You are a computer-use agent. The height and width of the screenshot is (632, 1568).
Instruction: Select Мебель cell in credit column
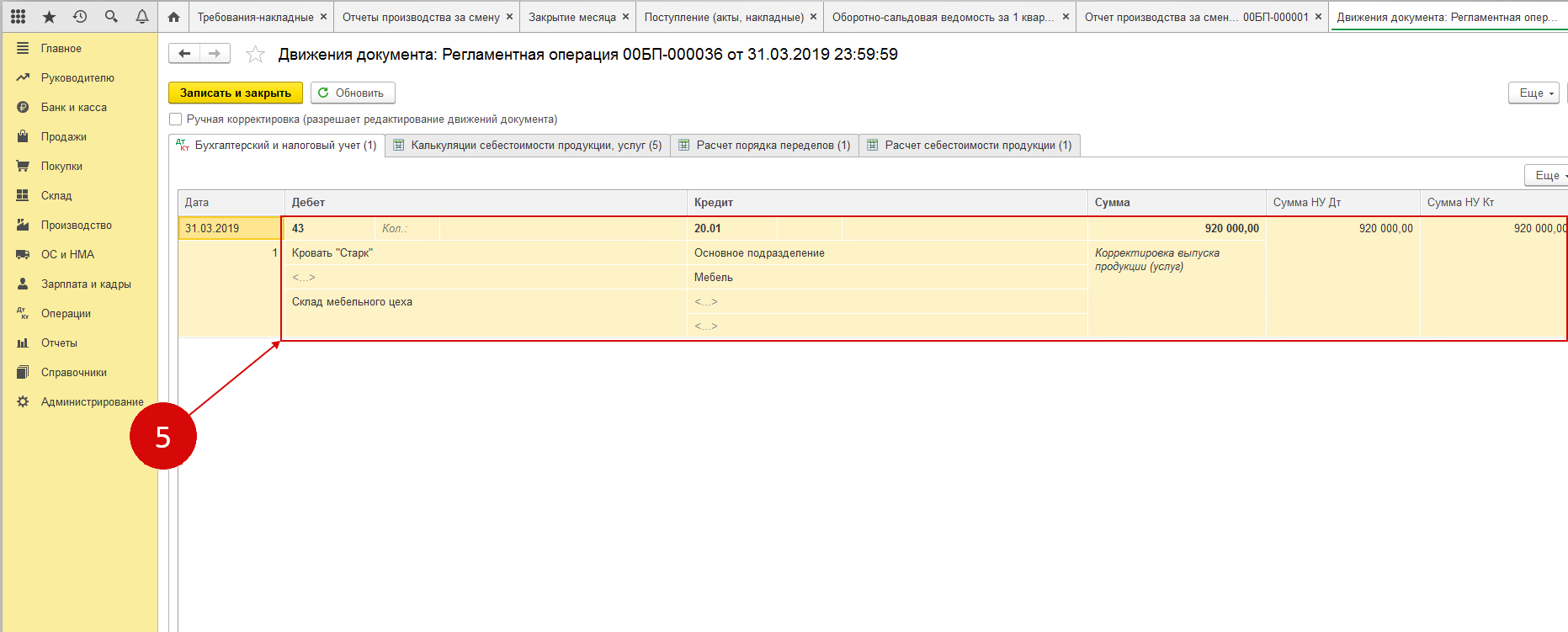point(887,278)
